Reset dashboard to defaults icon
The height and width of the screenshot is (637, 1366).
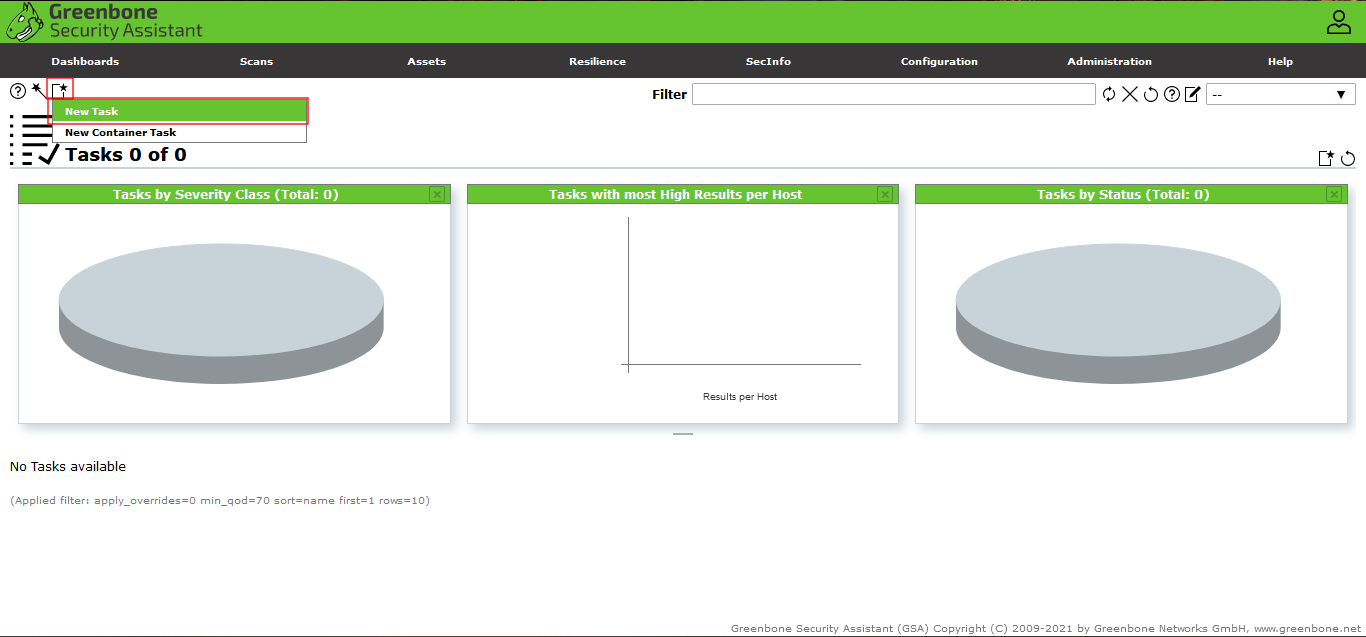click(x=1348, y=158)
